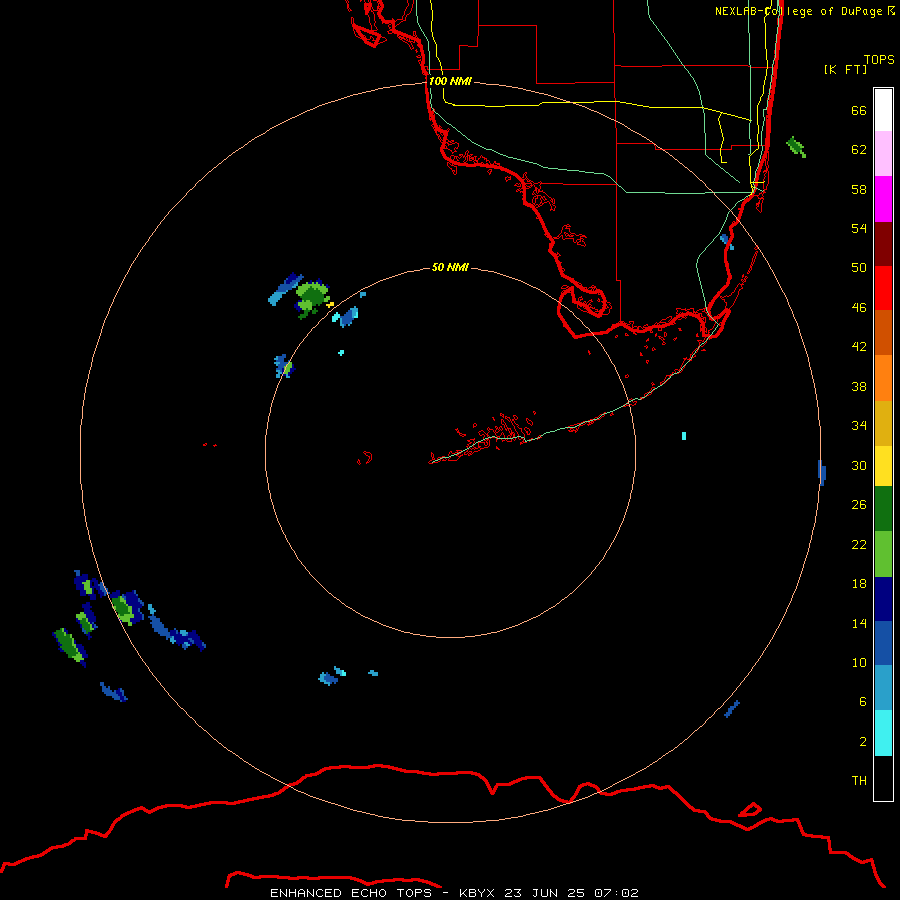Viewport: 900px width, 900px height.
Task: Click legend value "22"
Action: click(859, 545)
